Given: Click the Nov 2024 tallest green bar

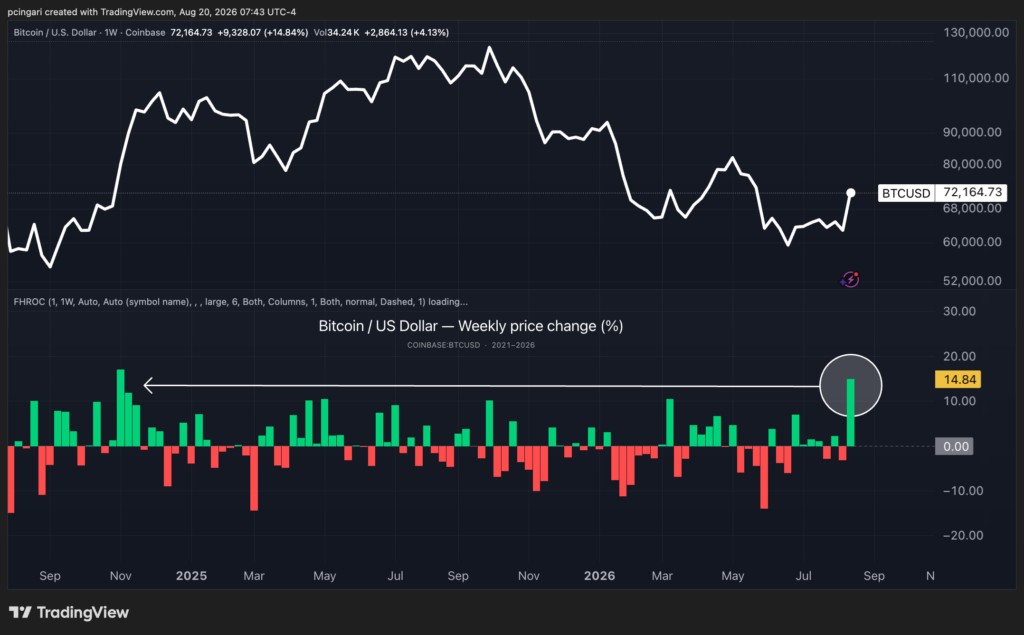Looking at the screenshot, I should coord(121,408).
